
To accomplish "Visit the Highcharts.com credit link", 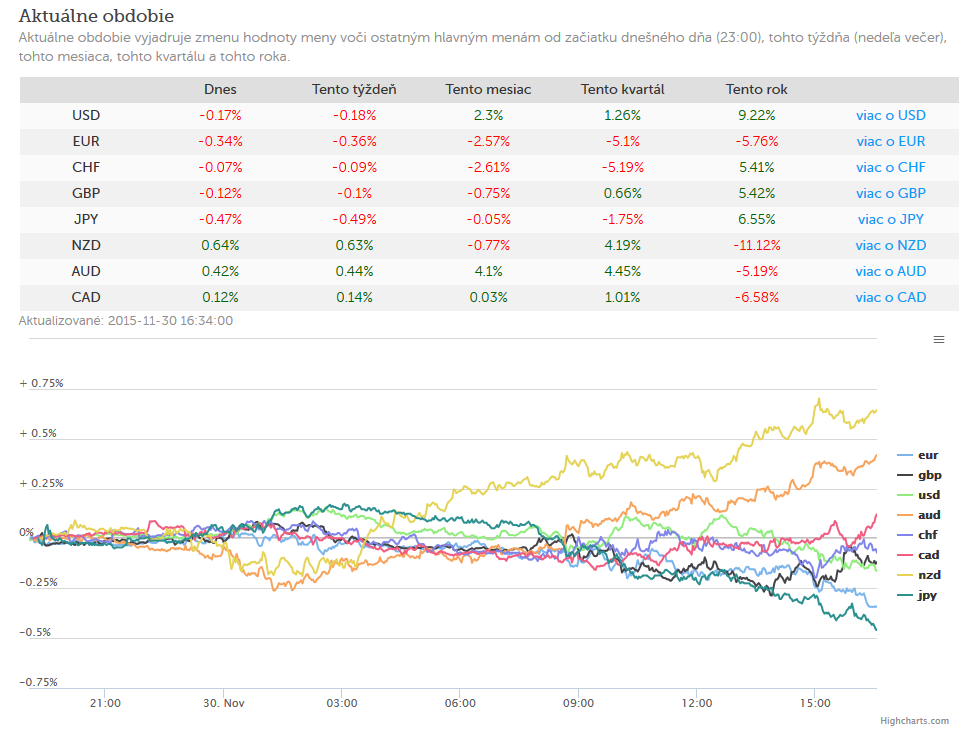I will click(x=914, y=721).
